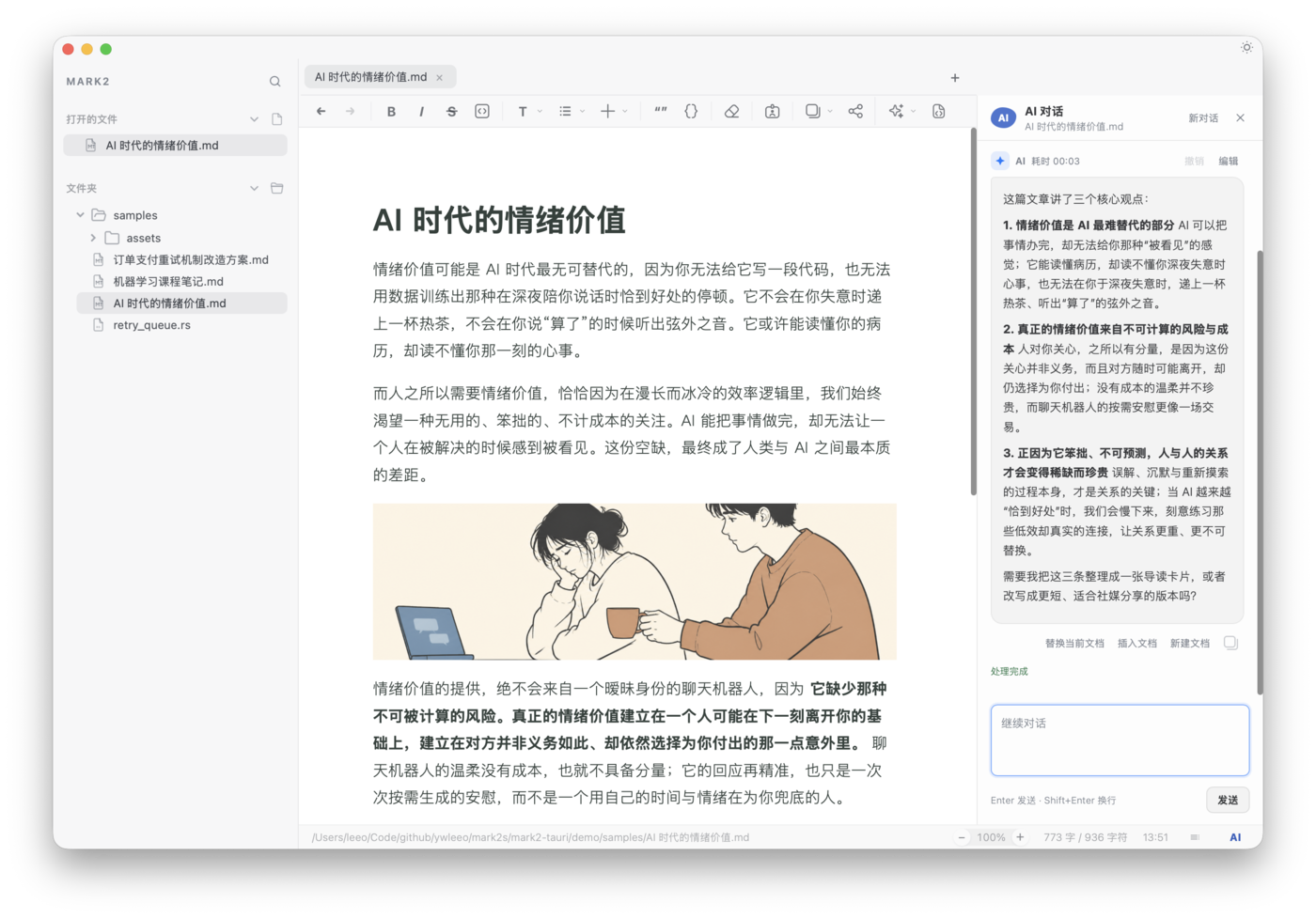The height and width of the screenshot is (919, 1316).
Task: Click 插入文档 to insert into document
Action: tap(1137, 644)
